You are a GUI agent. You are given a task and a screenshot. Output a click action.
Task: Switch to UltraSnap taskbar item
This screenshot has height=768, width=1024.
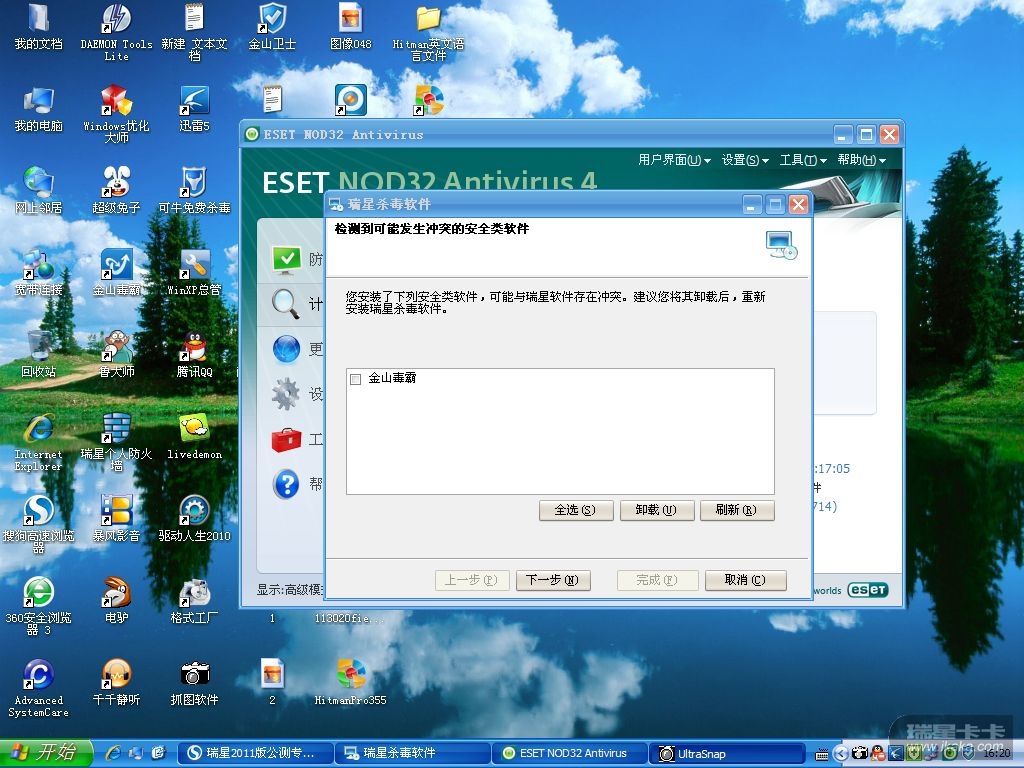point(726,753)
